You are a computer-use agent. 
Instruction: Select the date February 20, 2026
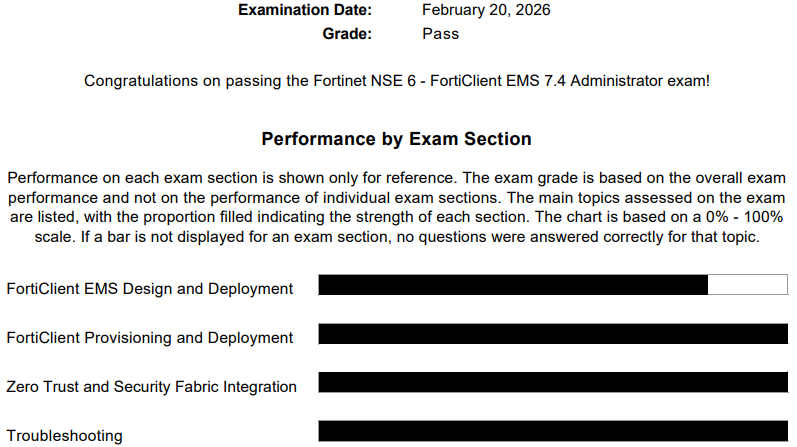[486, 10]
